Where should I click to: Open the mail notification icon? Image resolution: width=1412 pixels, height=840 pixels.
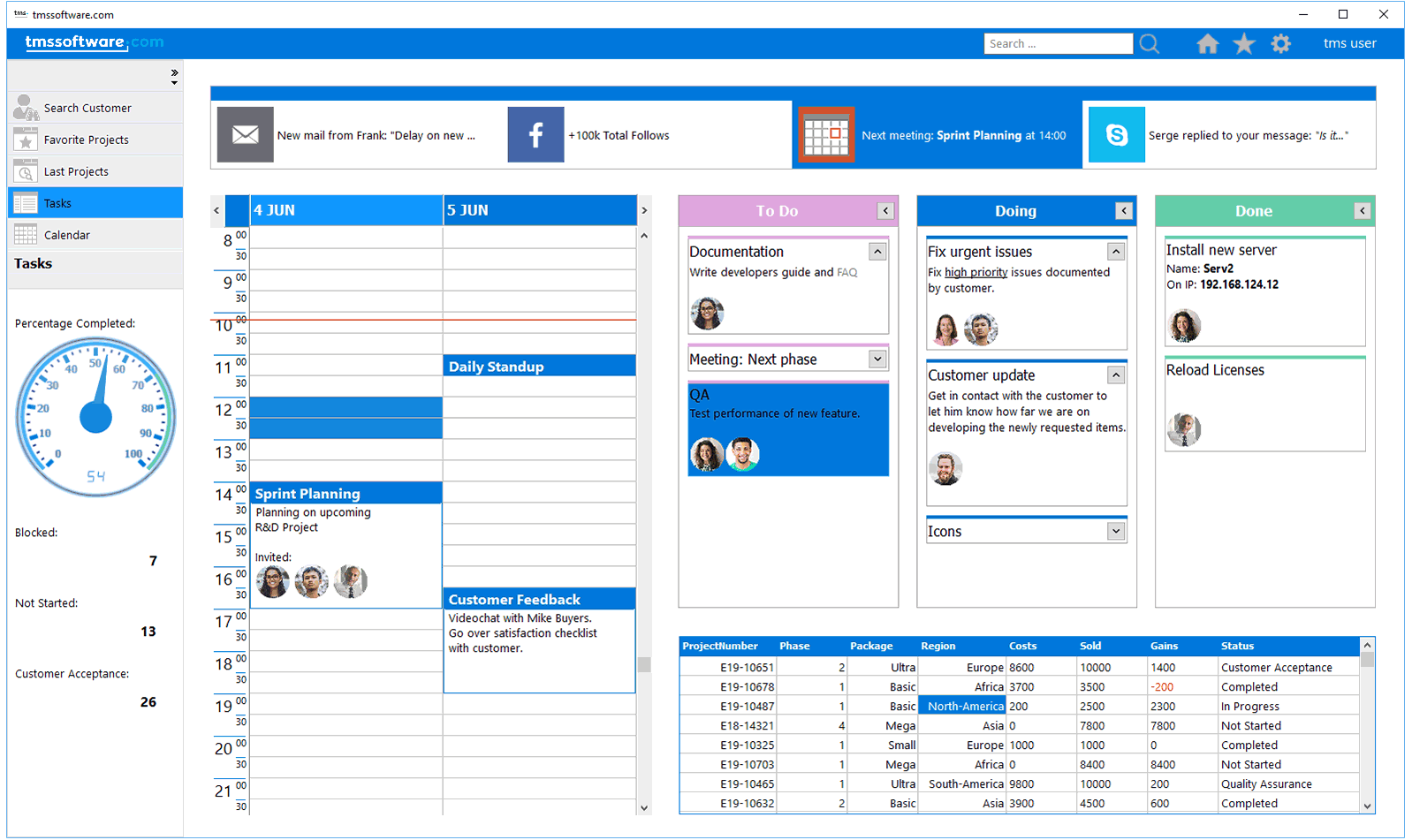(245, 134)
